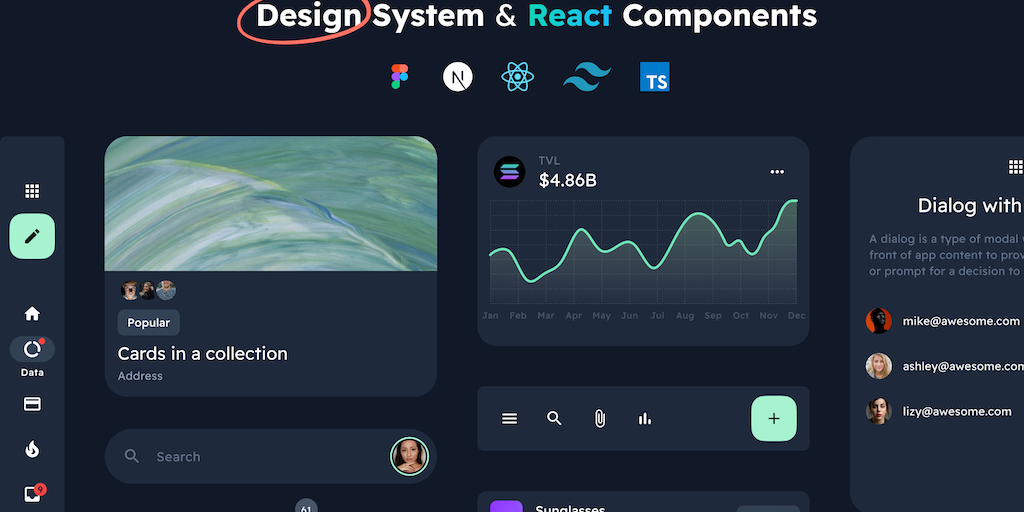1024x512 pixels.
Task: Click the paperclip attachment icon
Action: pos(600,419)
